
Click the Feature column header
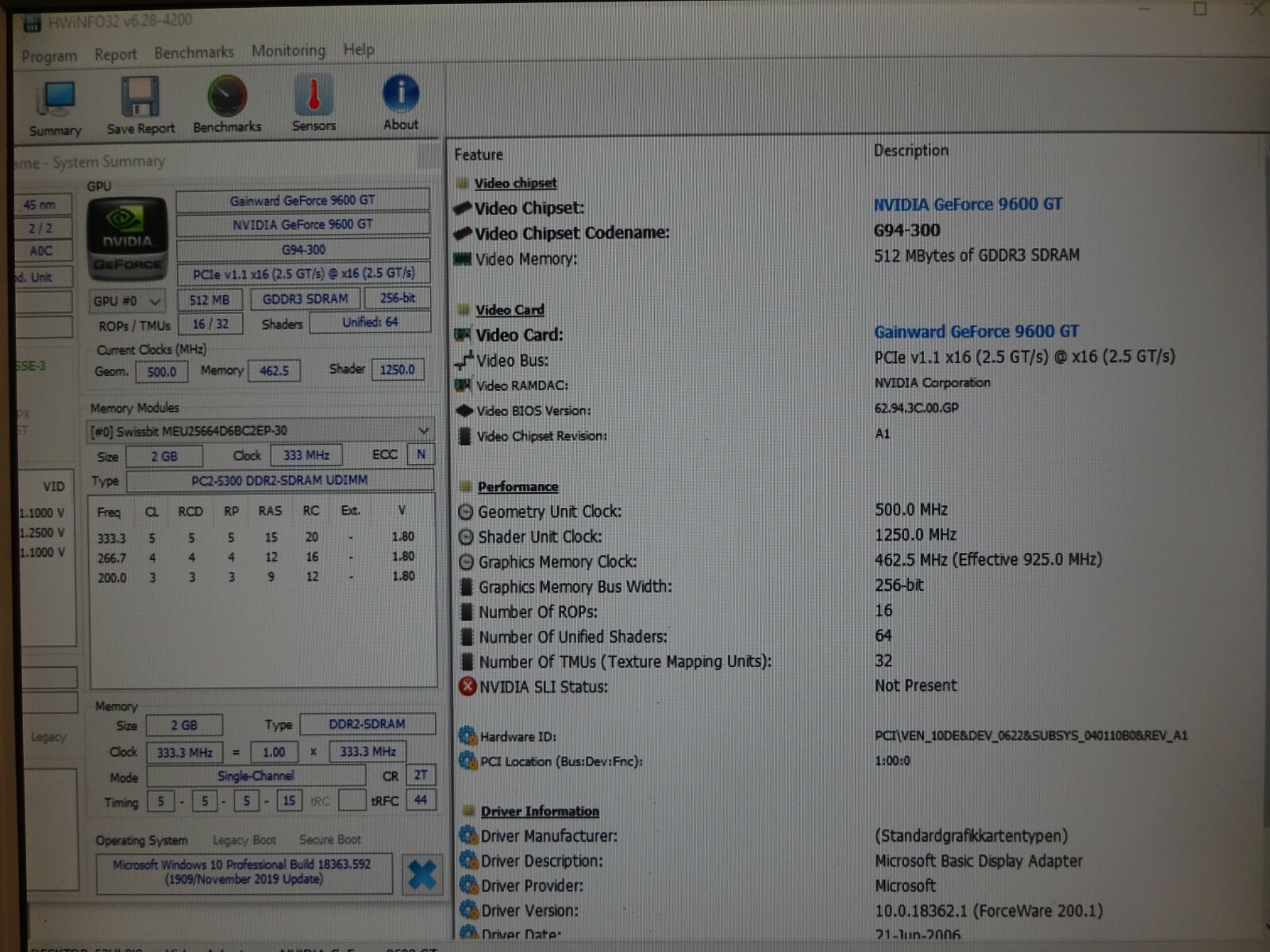click(479, 155)
